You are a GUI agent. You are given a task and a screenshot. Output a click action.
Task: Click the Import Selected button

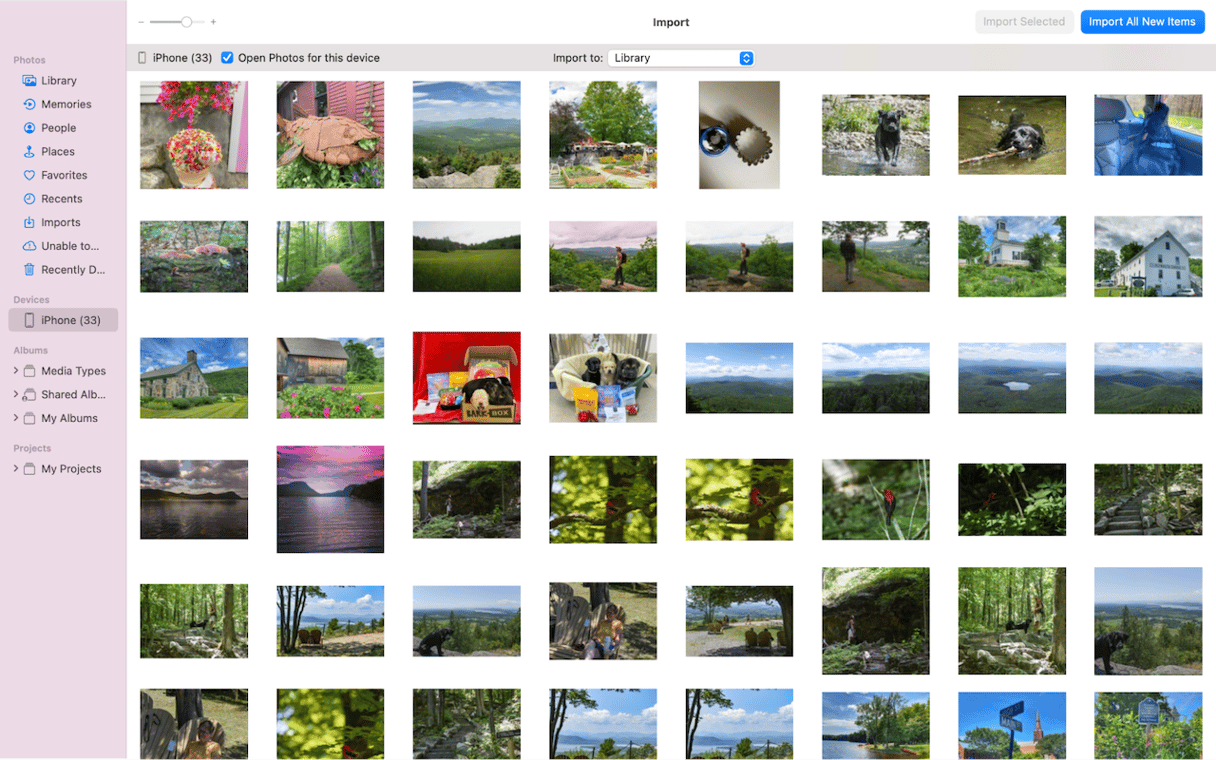(1023, 22)
